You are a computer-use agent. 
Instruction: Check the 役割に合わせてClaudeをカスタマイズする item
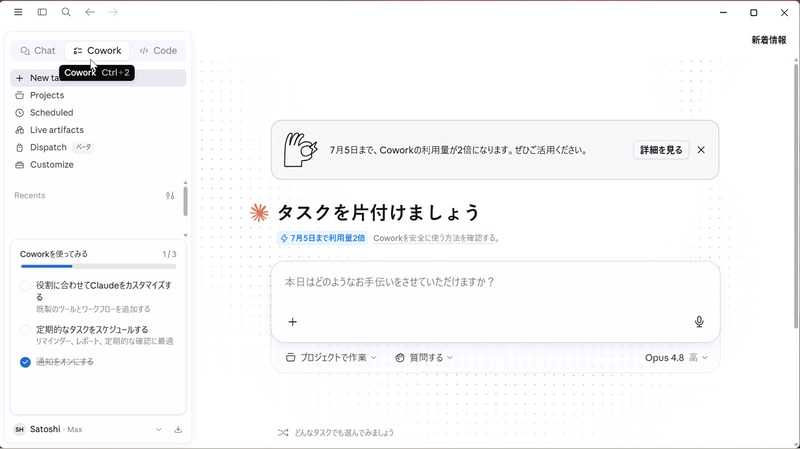(25, 286)
